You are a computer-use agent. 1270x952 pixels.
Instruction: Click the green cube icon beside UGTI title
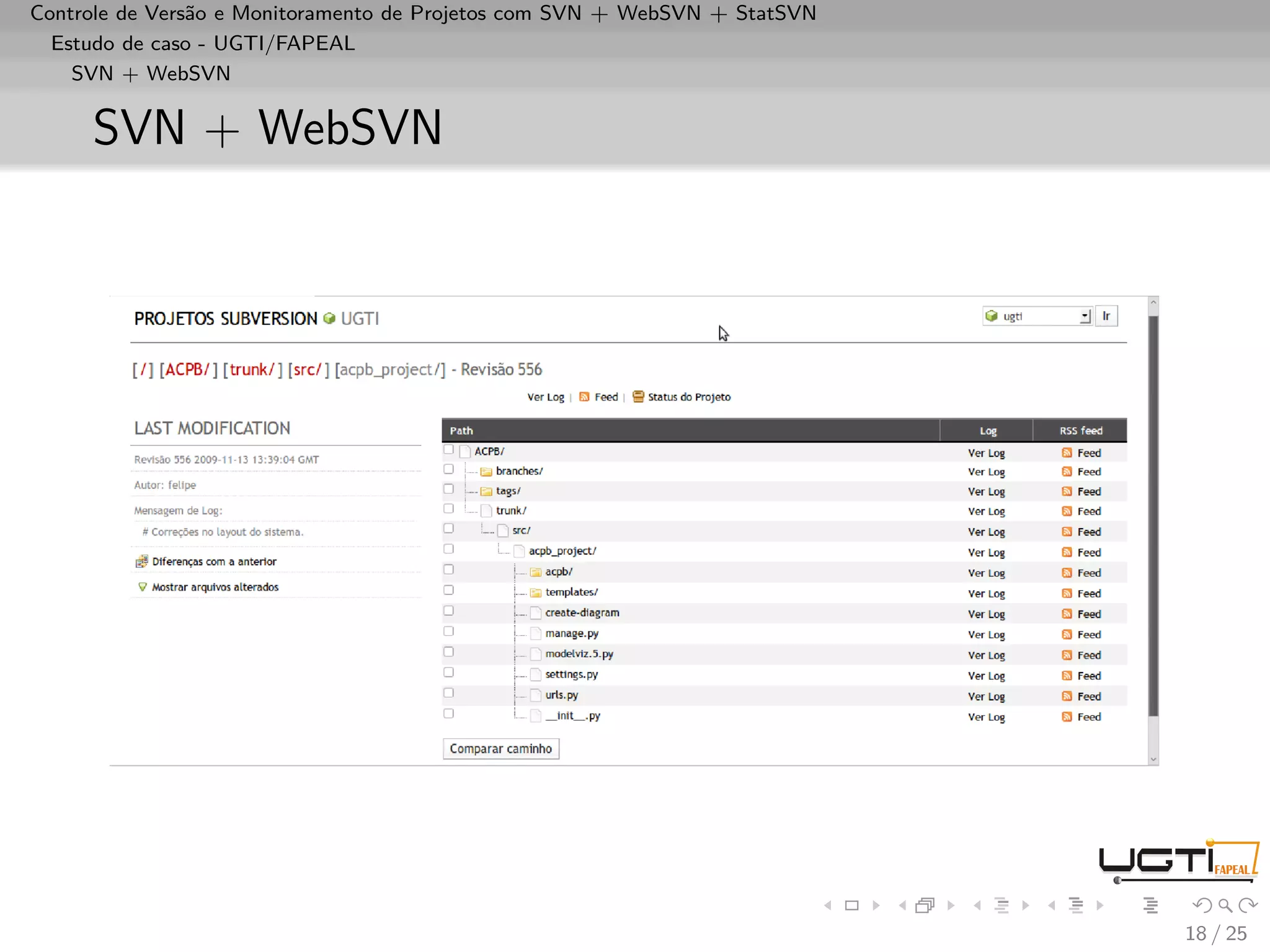329,319
